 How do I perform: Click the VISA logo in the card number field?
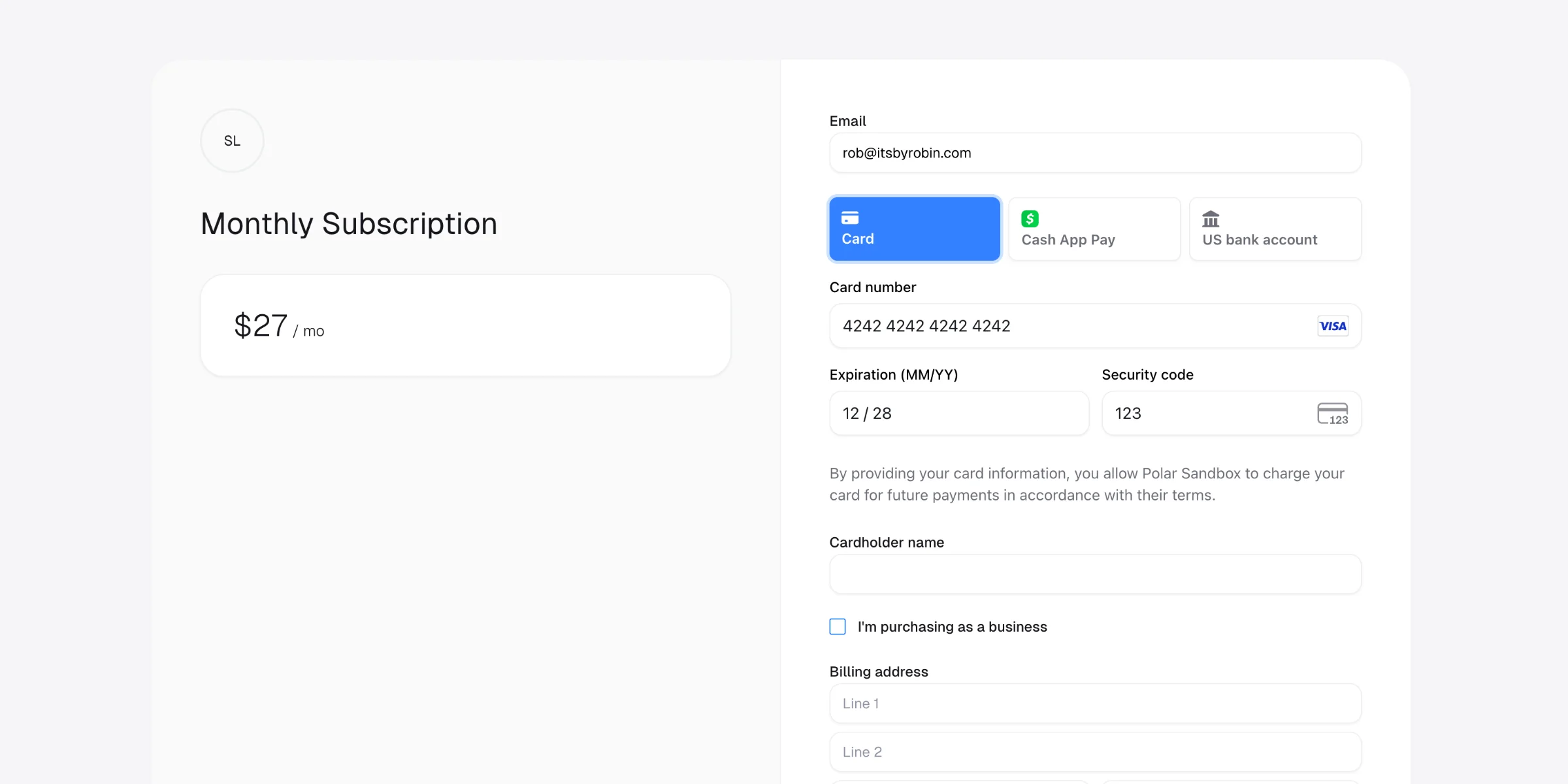pos(1333,326)
